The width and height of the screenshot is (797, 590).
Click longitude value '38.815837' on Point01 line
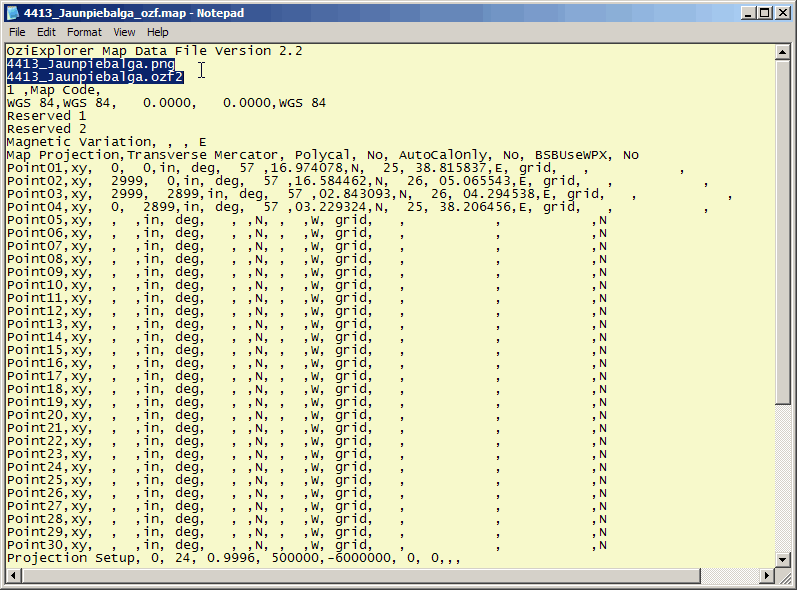pos(450,168)
